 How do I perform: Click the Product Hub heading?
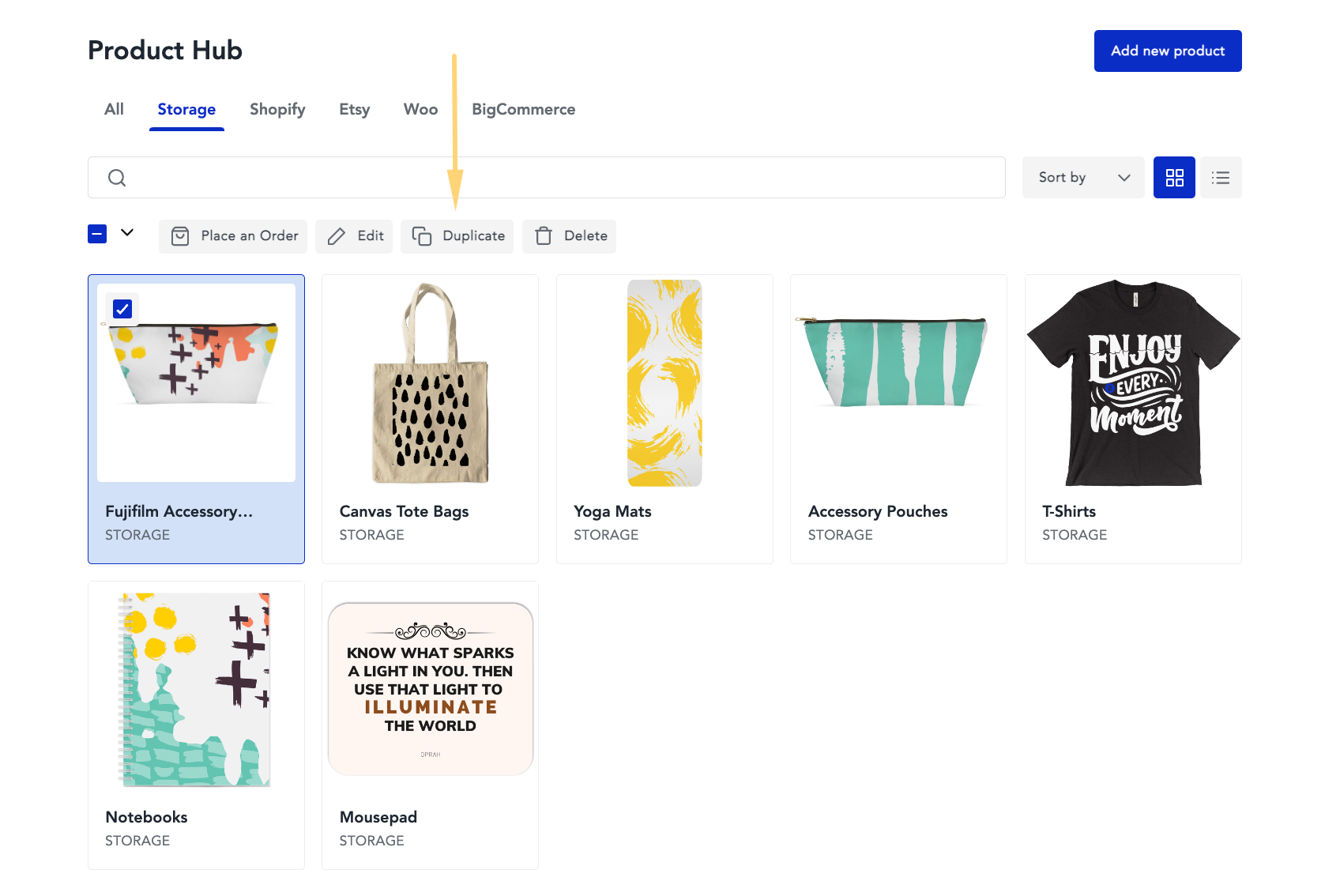pos(165,50)
